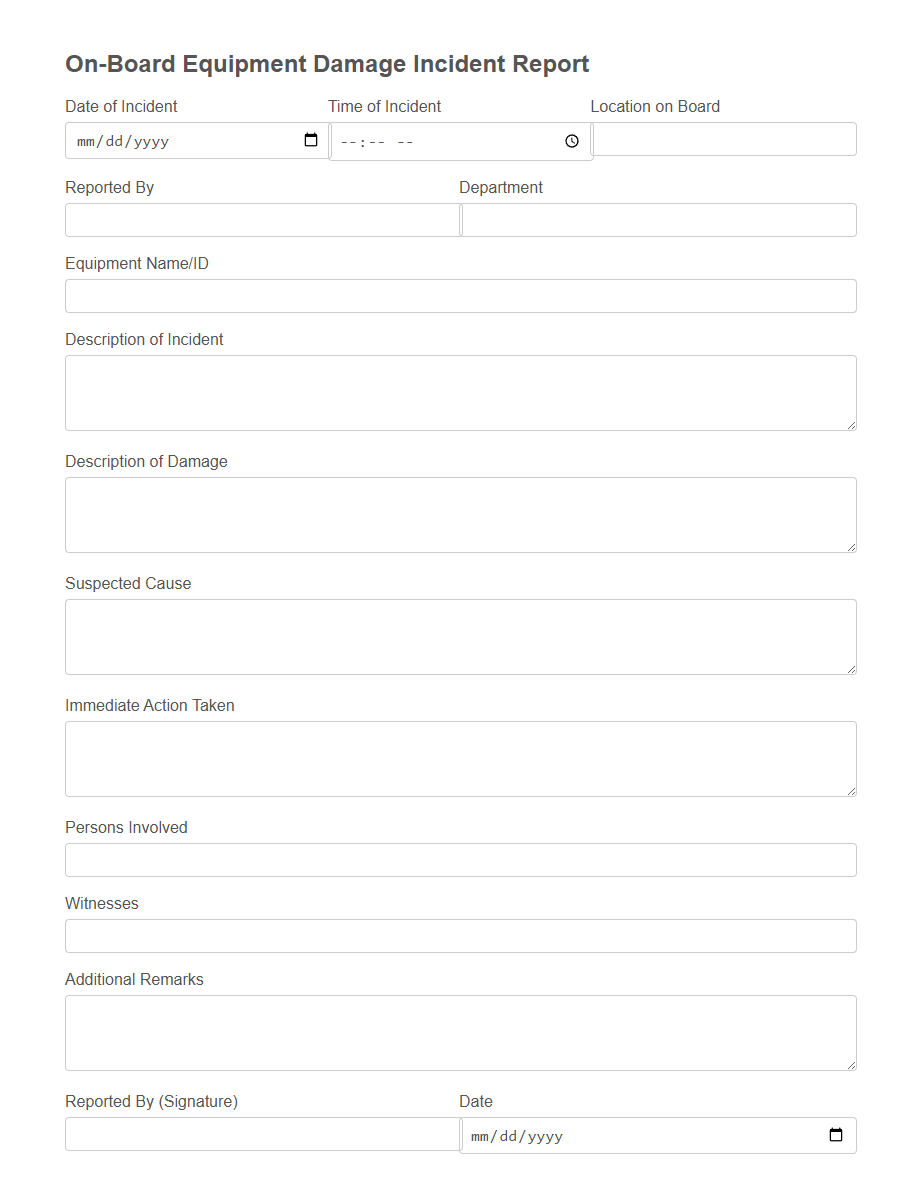Click the Description of Incident text area
900x1204 pixels.
[x=460, y=392]
